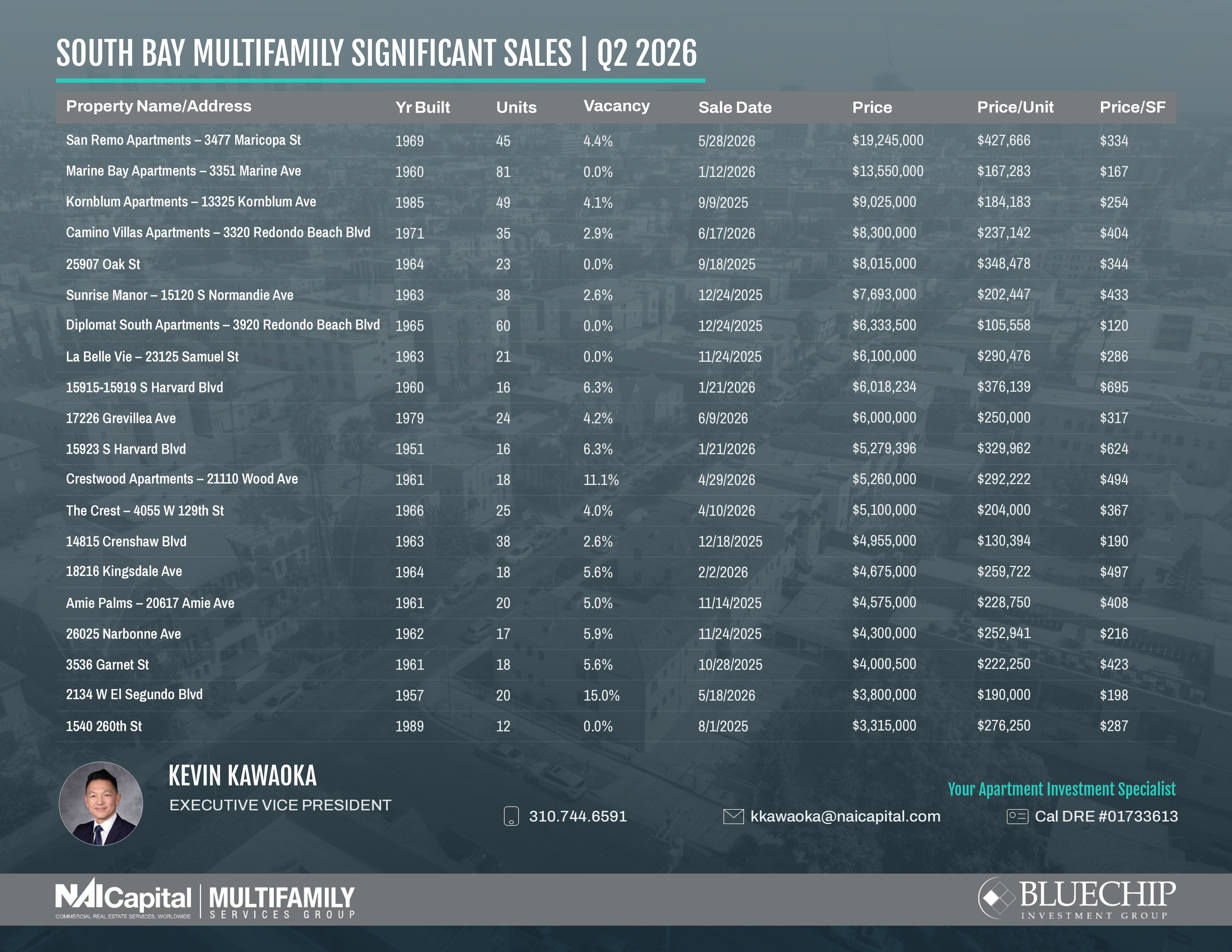Click the 'Your Apartment Investment Specialist' tagline
Image resolution: width=1232 pixels, height=952 pixels.
pyautogui.click(x=1062, y=789)
